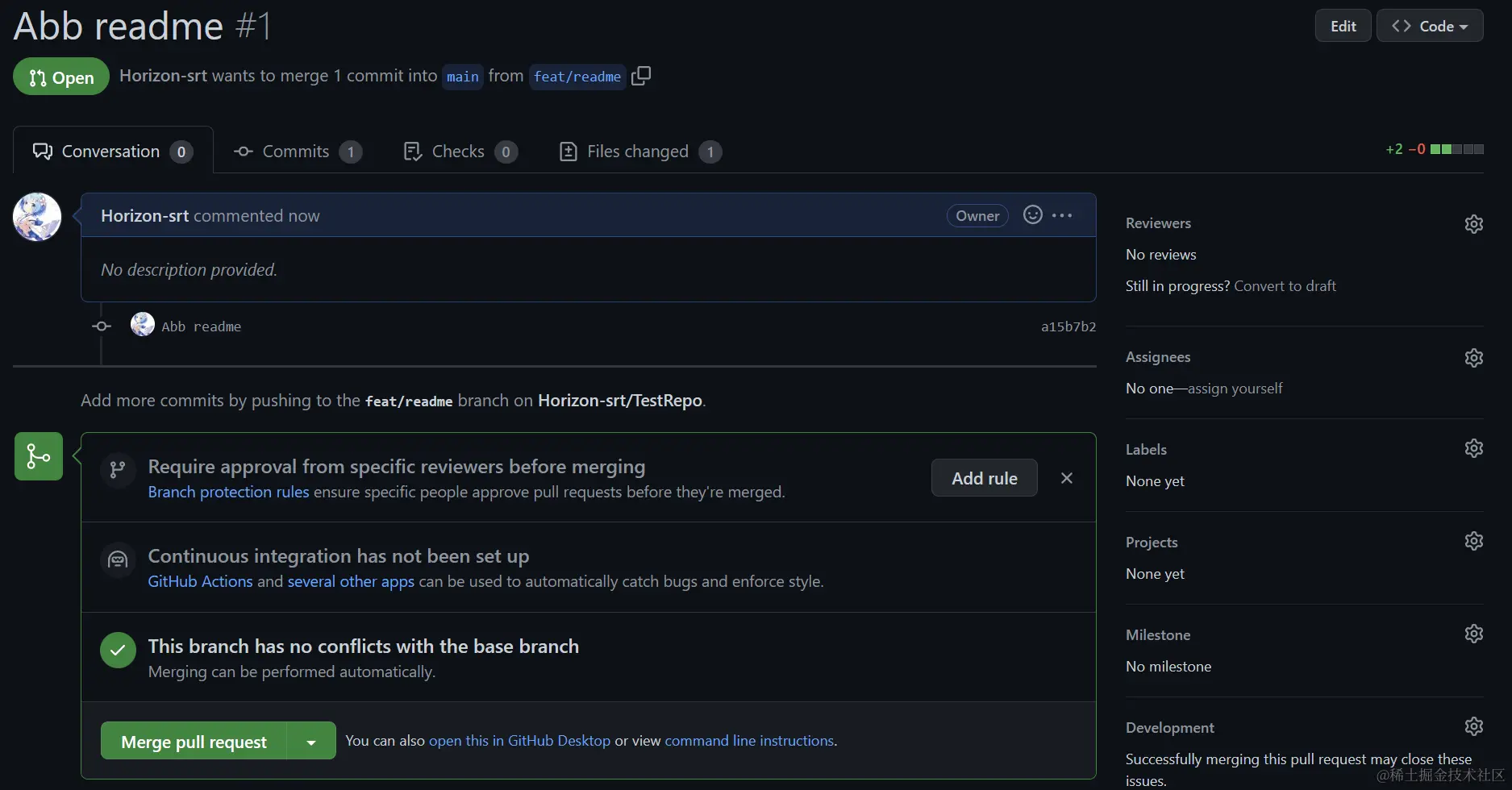Dismiss the branch protection rule suggestion

[1067, 478]
